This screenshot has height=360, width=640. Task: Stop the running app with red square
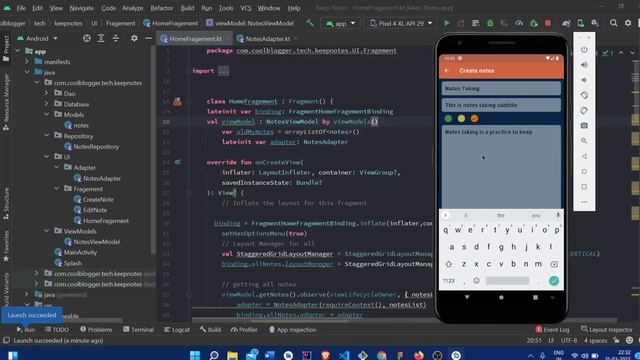(548, 23)
